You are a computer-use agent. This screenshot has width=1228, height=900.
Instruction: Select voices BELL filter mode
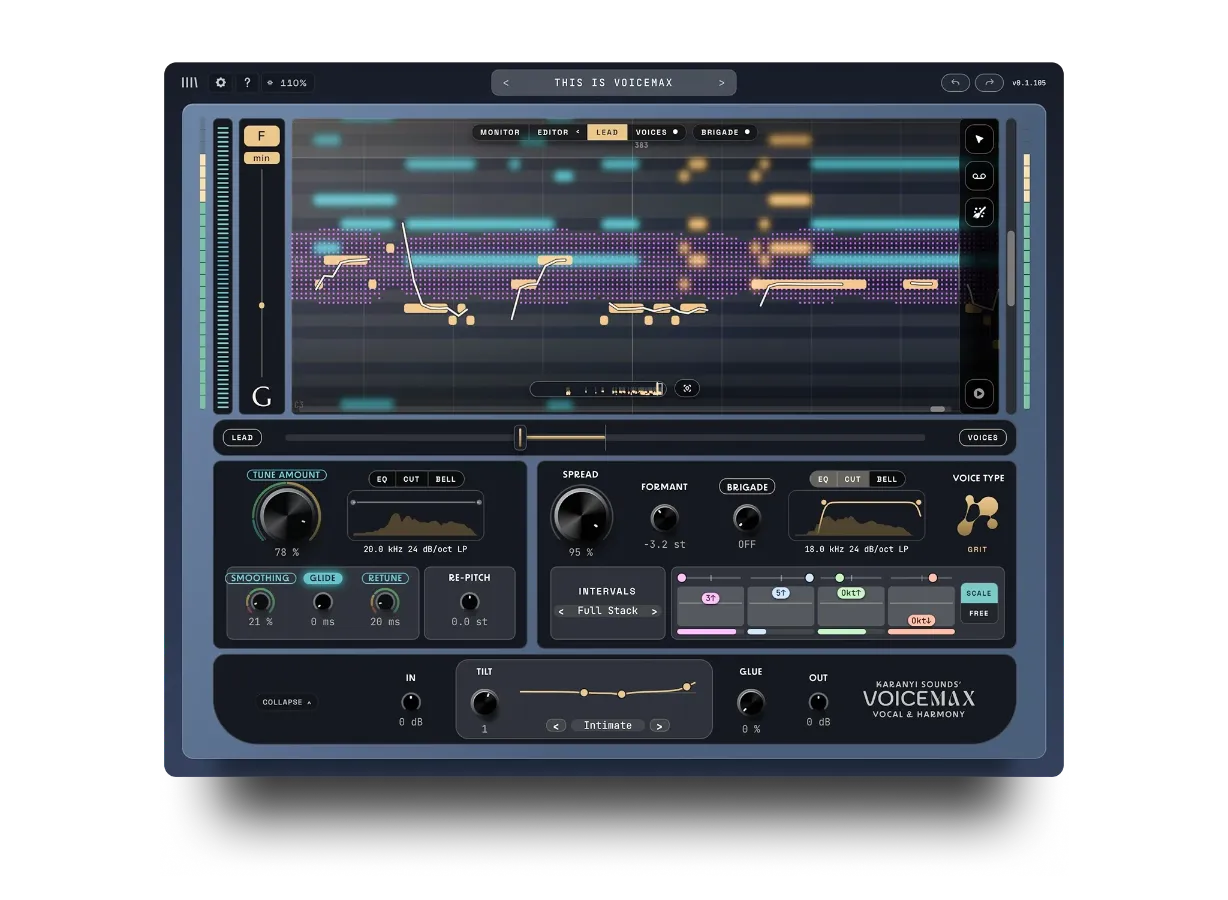pos(887,479)
